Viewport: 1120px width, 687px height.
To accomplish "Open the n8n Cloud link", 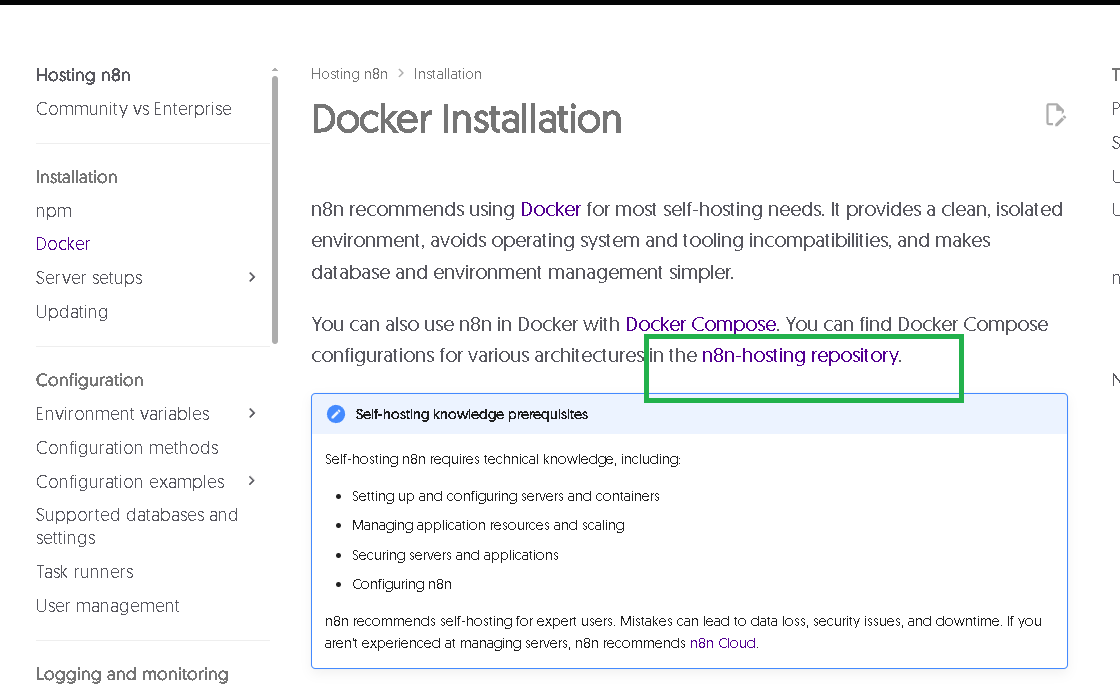I will [722, 643].
